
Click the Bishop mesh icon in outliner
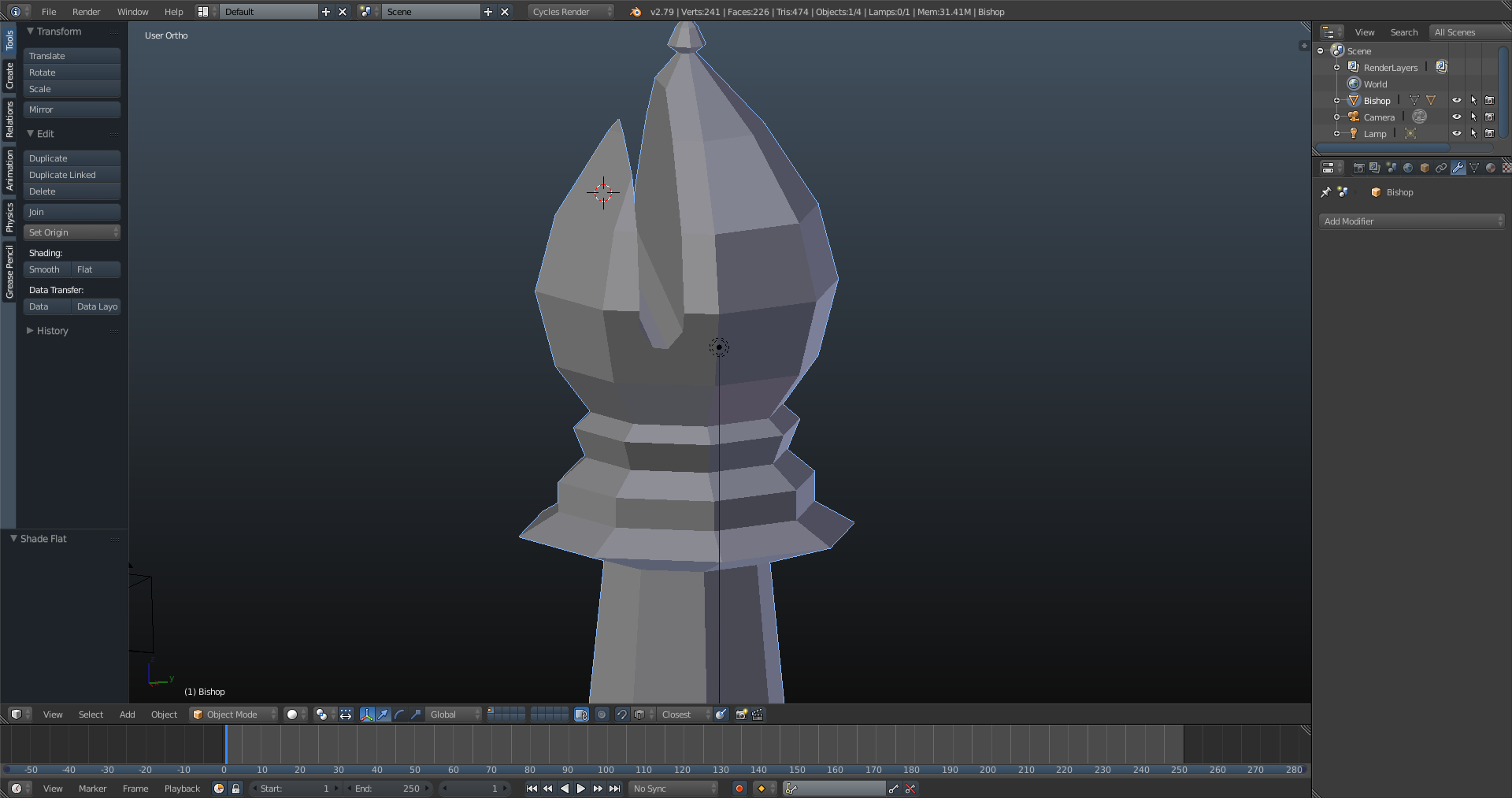1354,101
